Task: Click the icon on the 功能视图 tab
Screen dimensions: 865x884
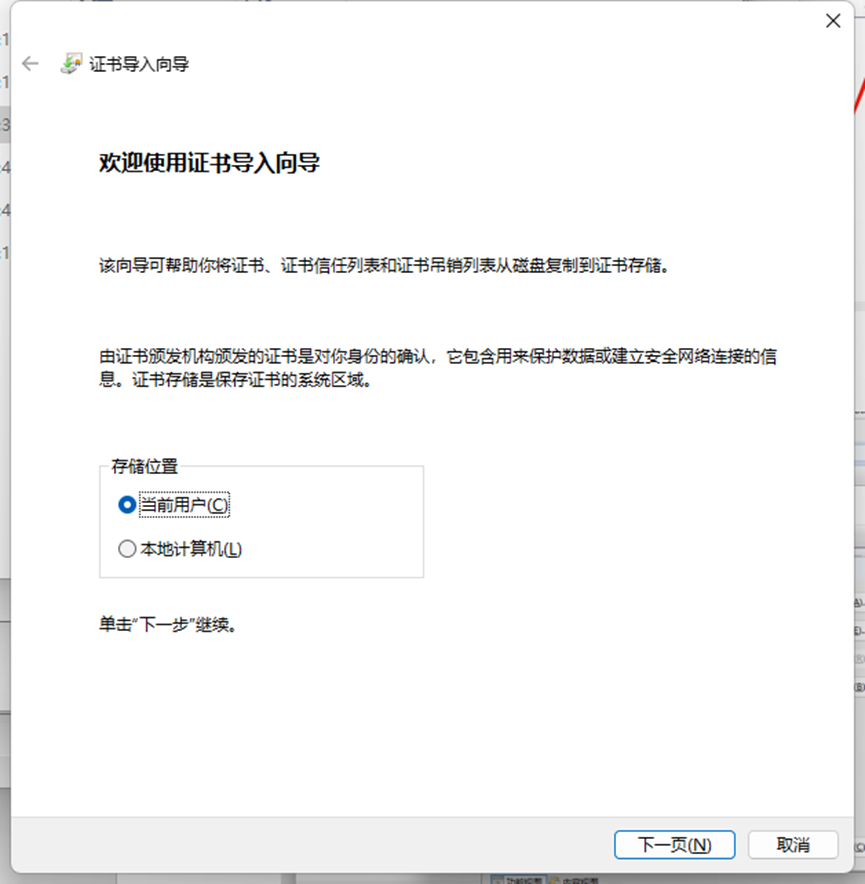Action: point(498,879)
